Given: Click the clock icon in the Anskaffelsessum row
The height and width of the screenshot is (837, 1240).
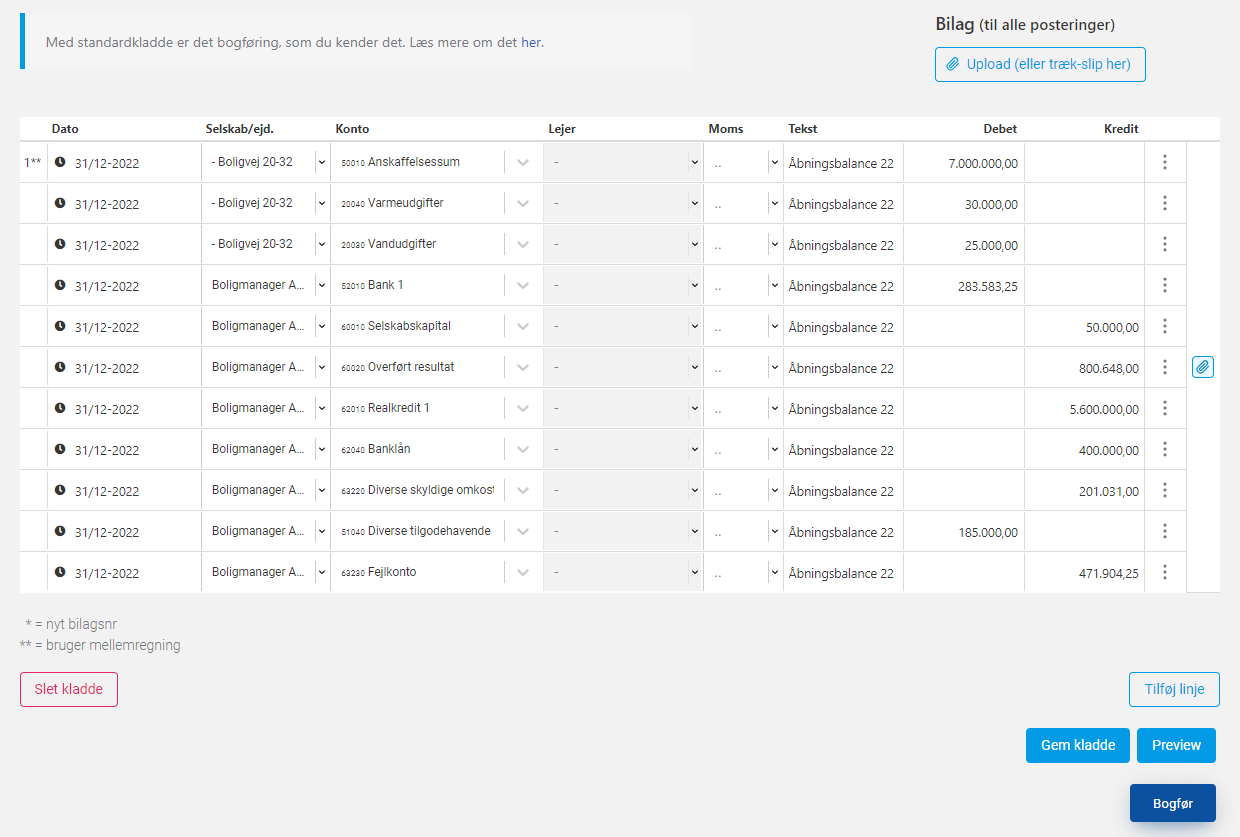Looking at the screenshot, I should (x=60, y=162).
